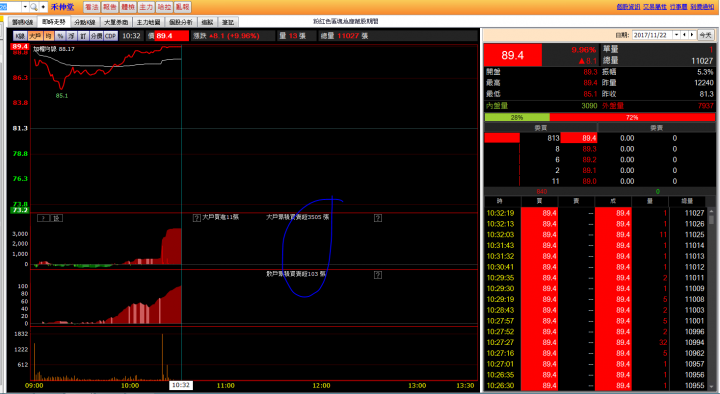Click the 28% inner volume green bar

pos(517,118)
